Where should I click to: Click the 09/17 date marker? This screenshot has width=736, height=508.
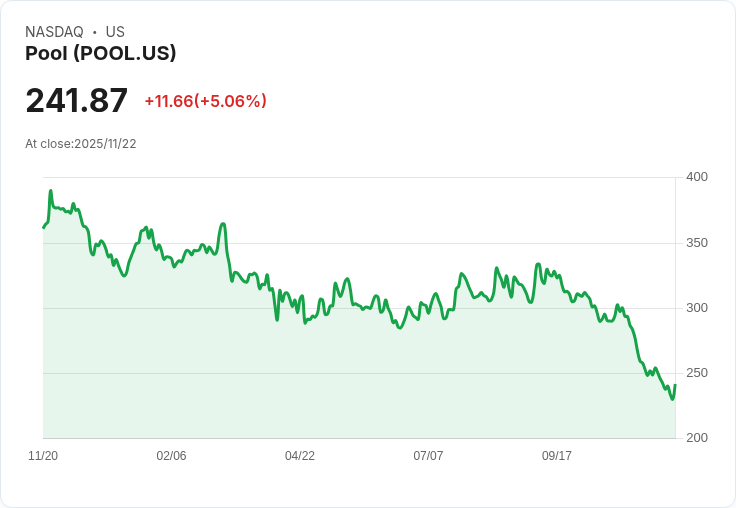point(557,456)
